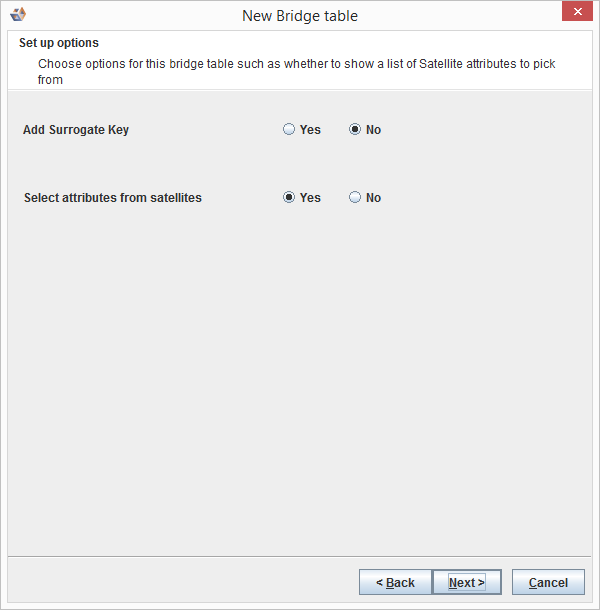Close the New Bridge table dialog
The image size is (600, 610).
pyautogui.click(x=575, y=13)
